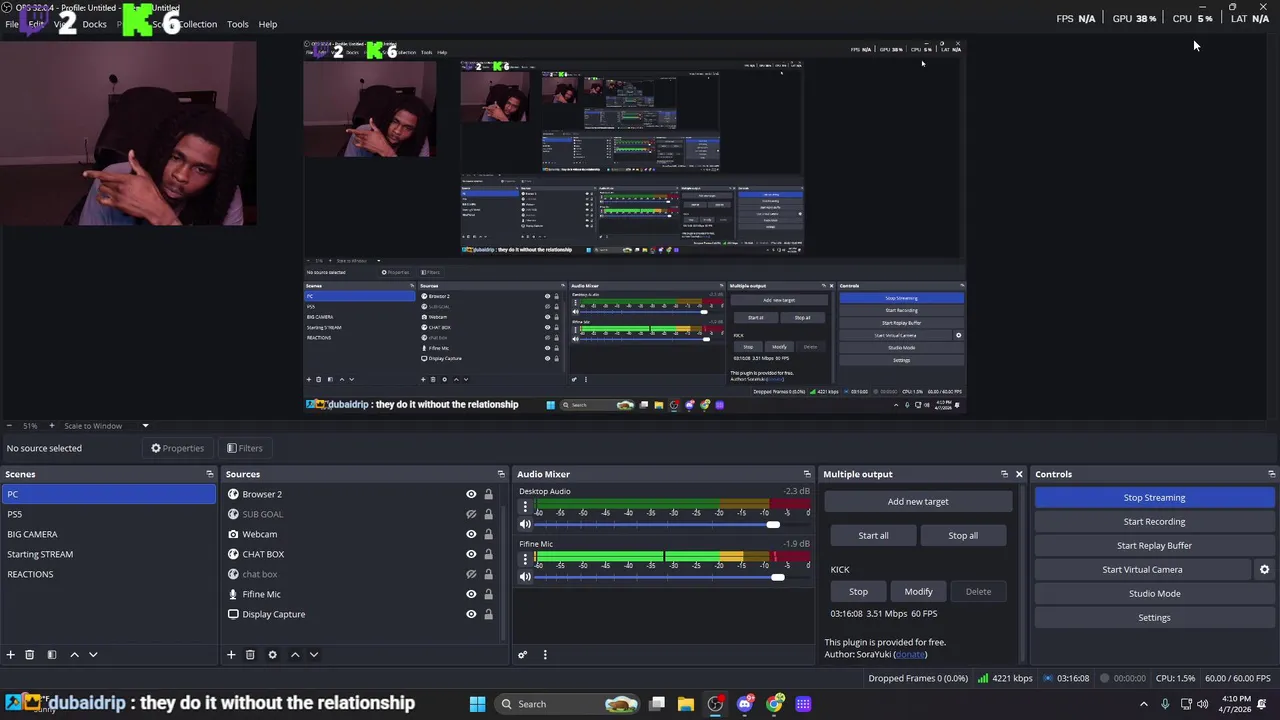The width and height of the screenshot is (1280, 720).
Task: Open Scale to Window dropdown
Action: click(x=107, y=426)
